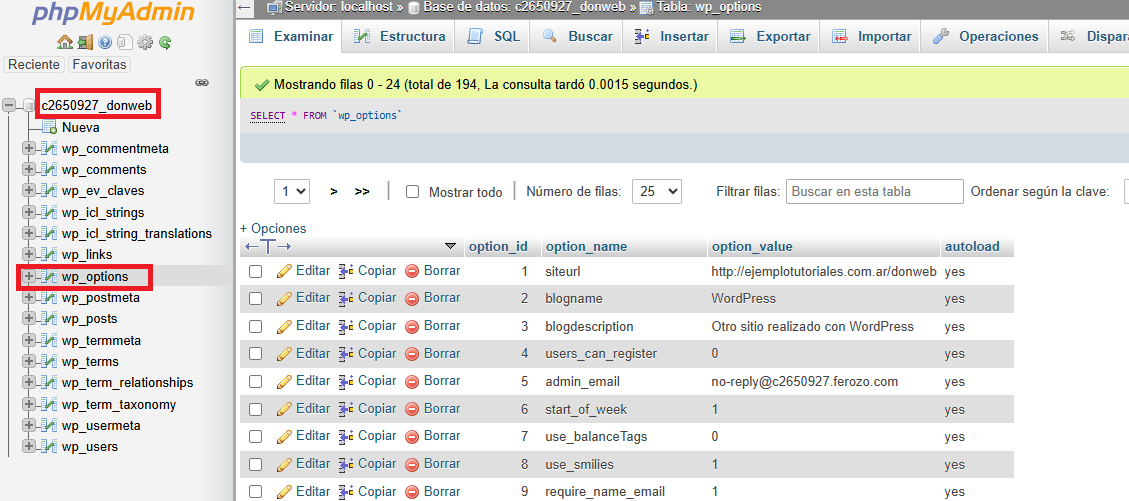Click the Copiar icon for admin_email row
The image size is (1129, 501).
pyautogui.click(x=346, y=382)
